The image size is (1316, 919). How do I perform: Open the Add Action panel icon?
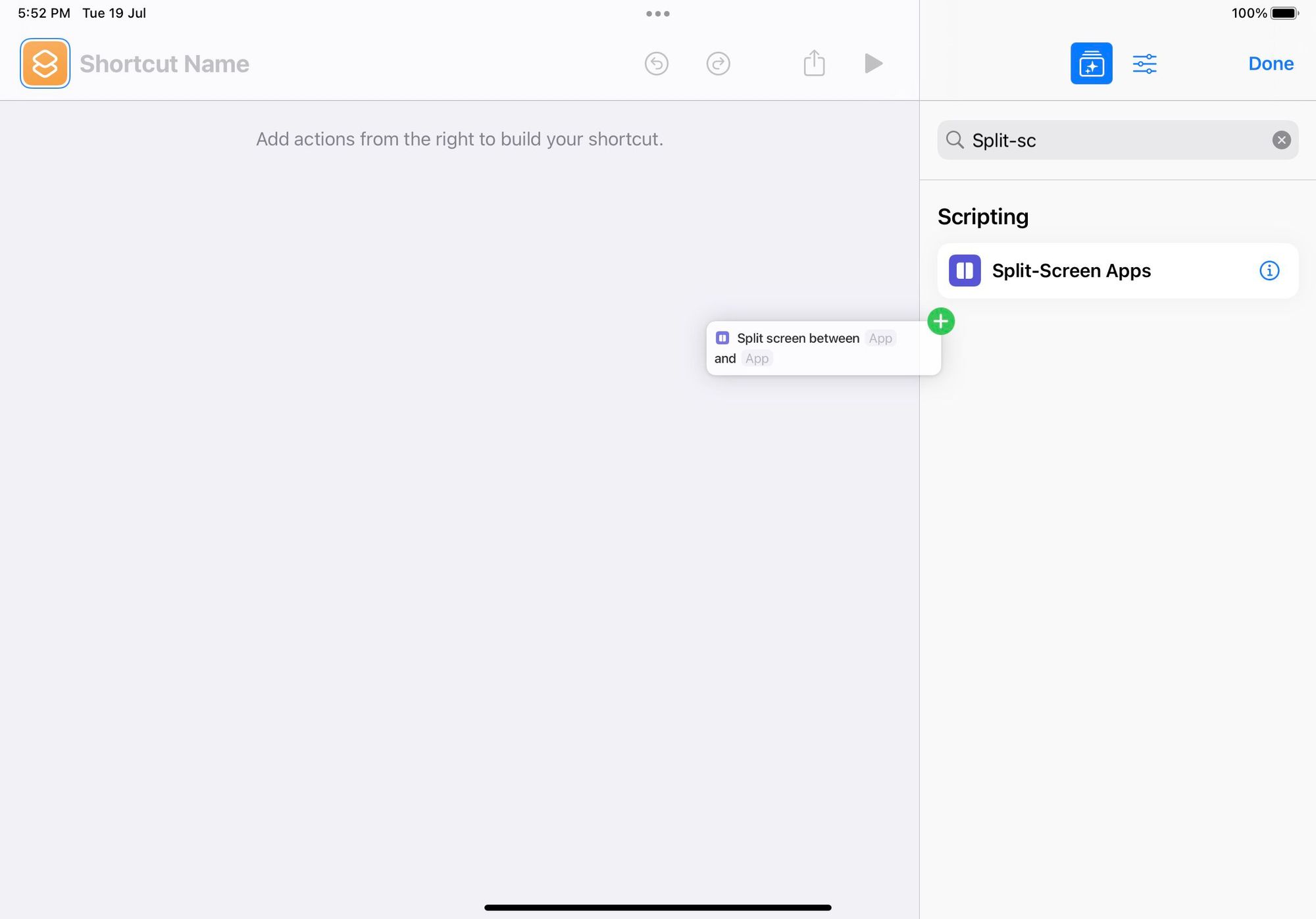1091,63
